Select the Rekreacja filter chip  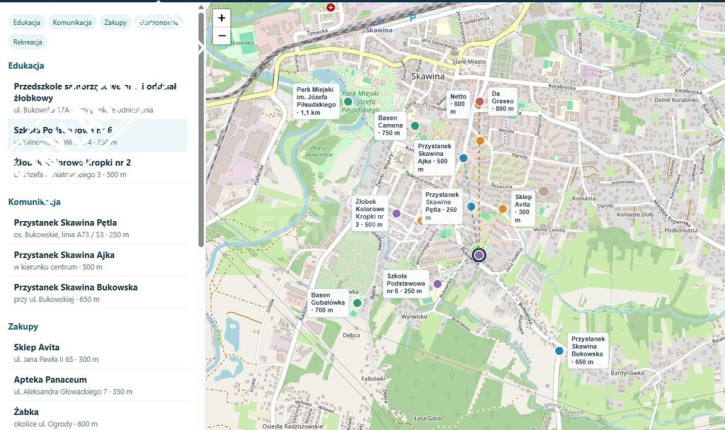[28, 42]
